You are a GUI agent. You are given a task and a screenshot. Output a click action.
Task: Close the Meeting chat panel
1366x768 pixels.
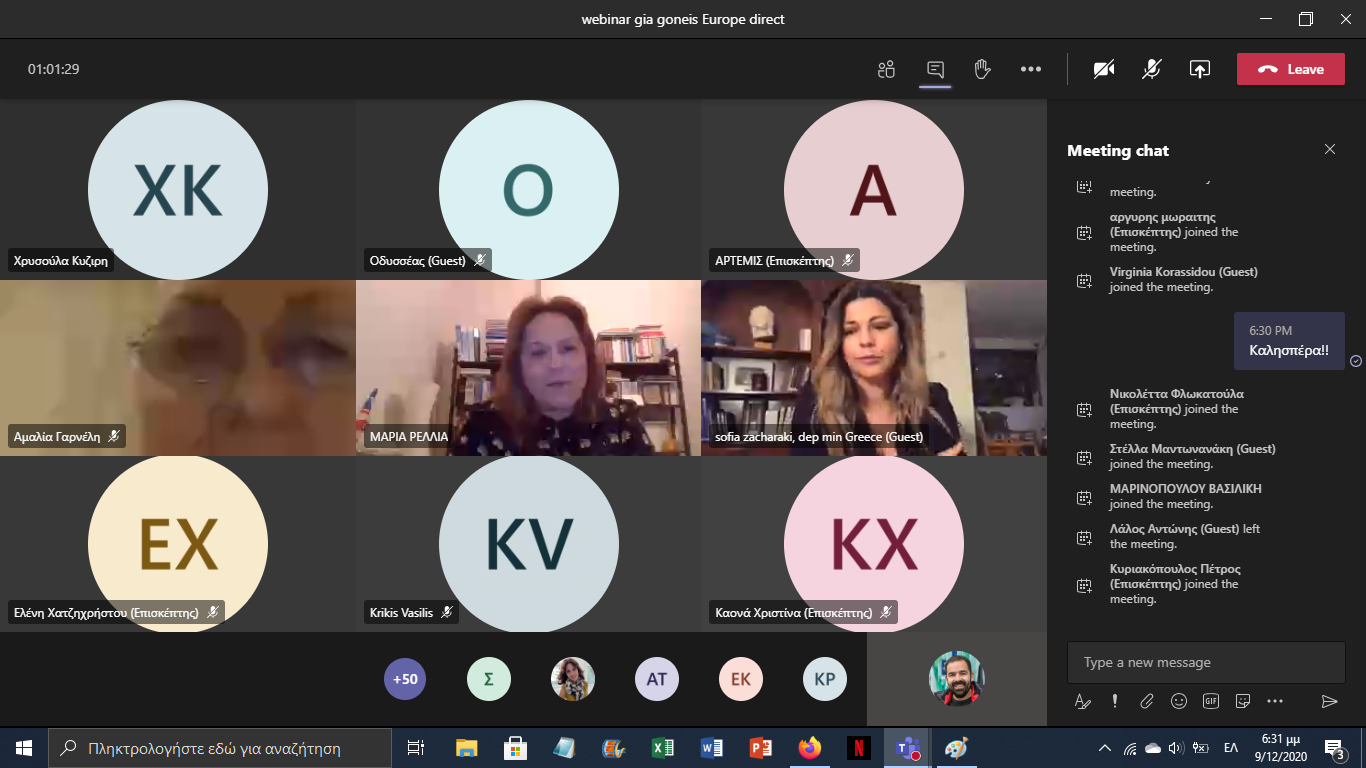point(1329,150)
